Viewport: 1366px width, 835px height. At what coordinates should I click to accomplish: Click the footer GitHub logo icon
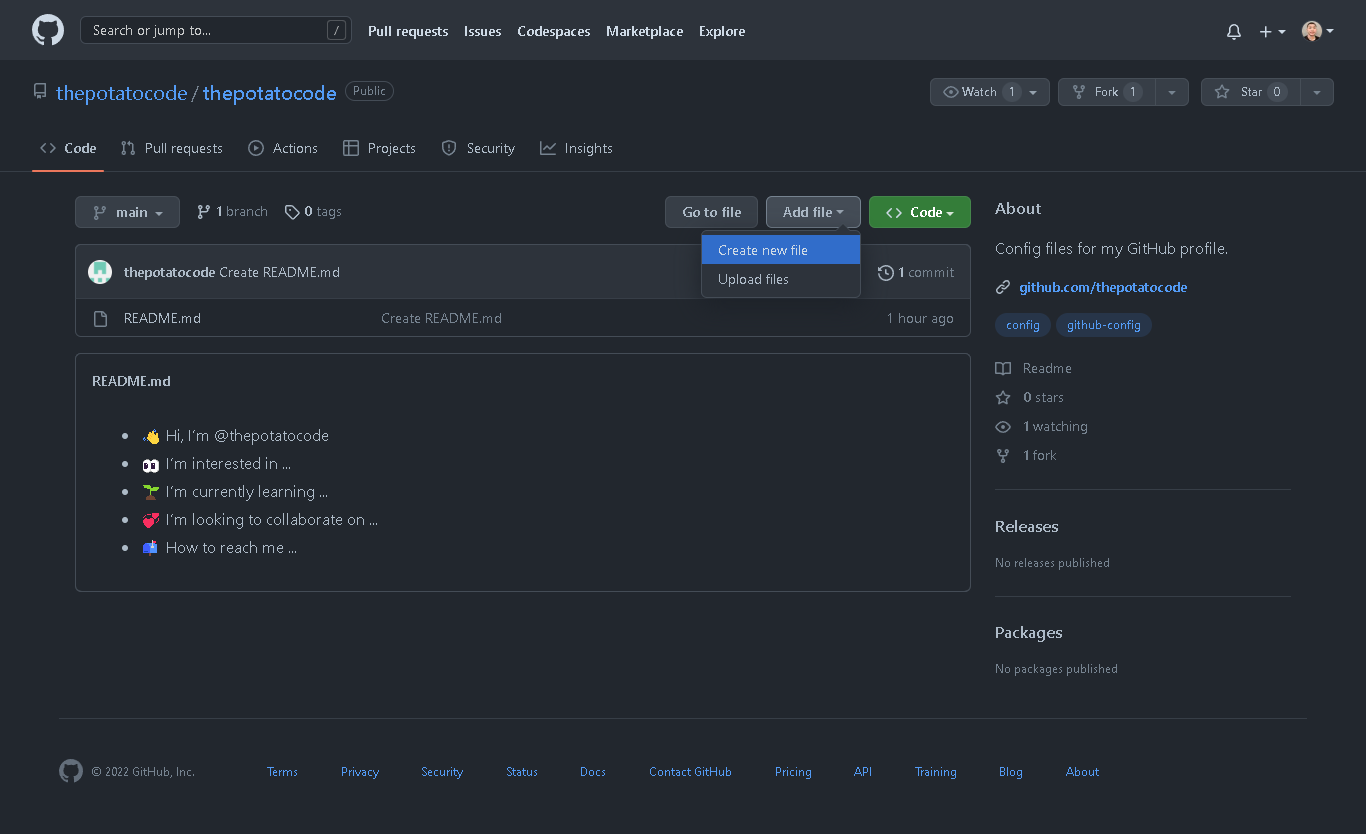[x=71, y=771]
